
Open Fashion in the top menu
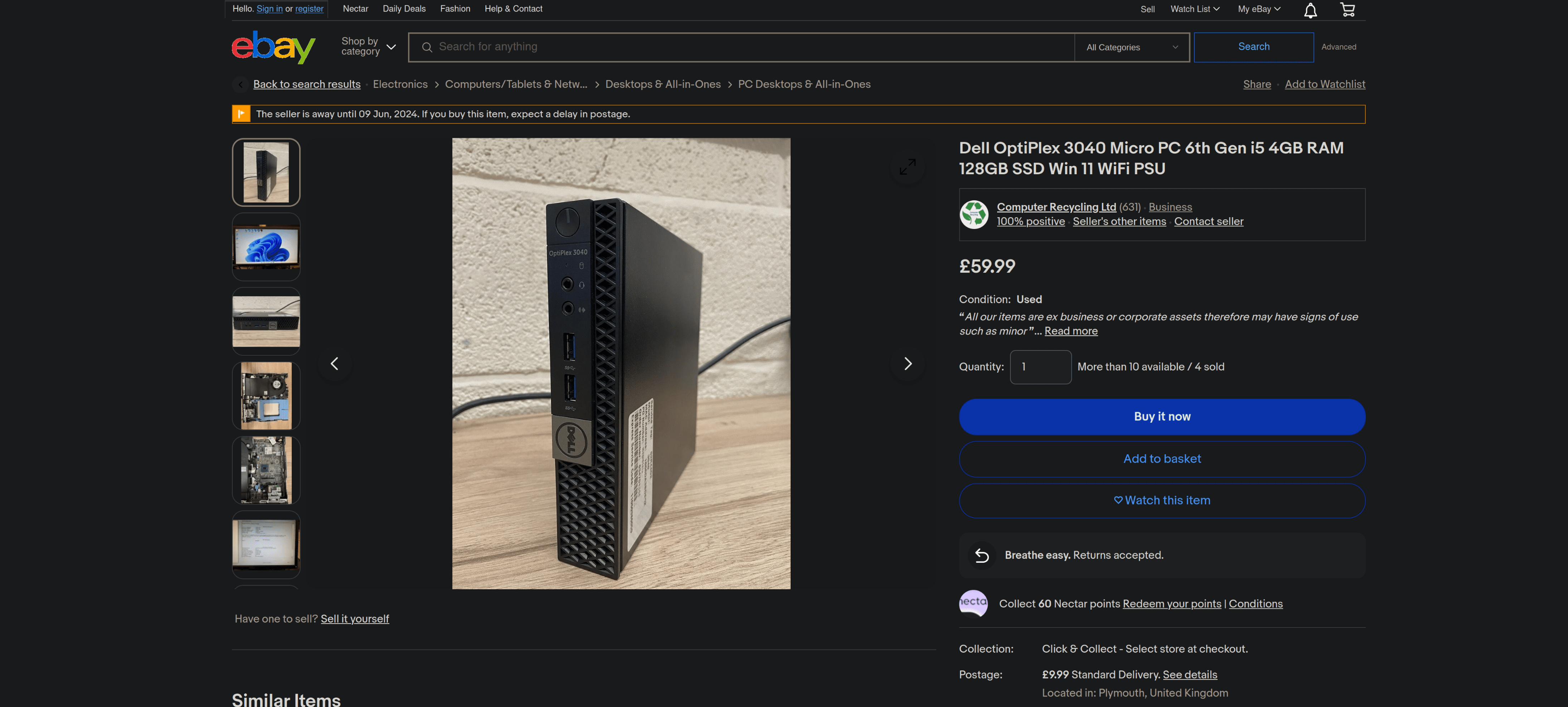(x=455, y=9)
